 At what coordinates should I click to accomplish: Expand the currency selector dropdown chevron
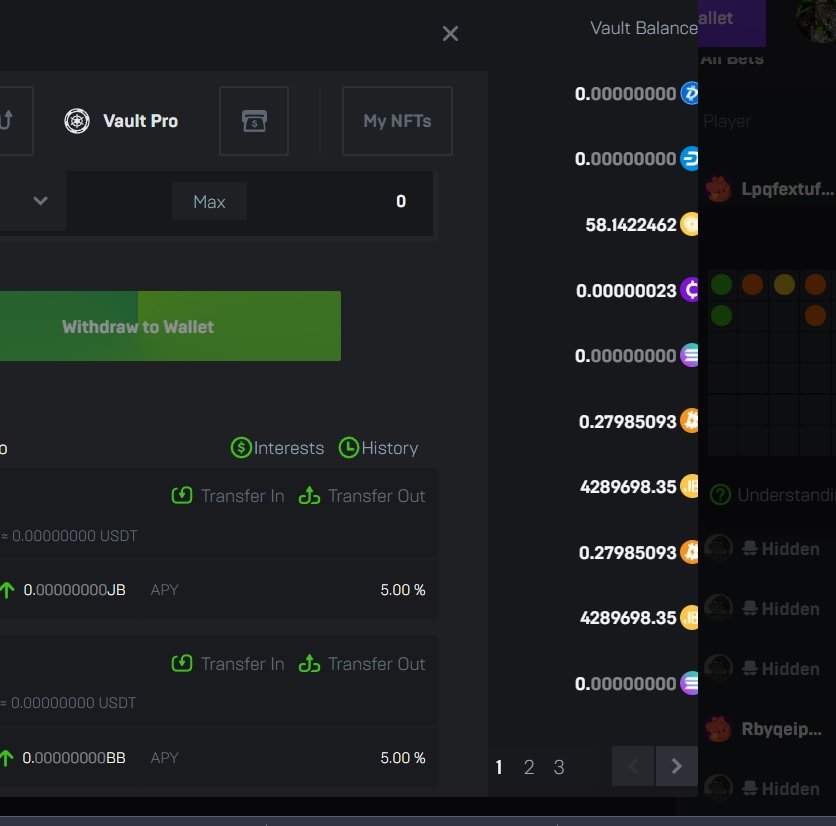(x=40, y=201)
